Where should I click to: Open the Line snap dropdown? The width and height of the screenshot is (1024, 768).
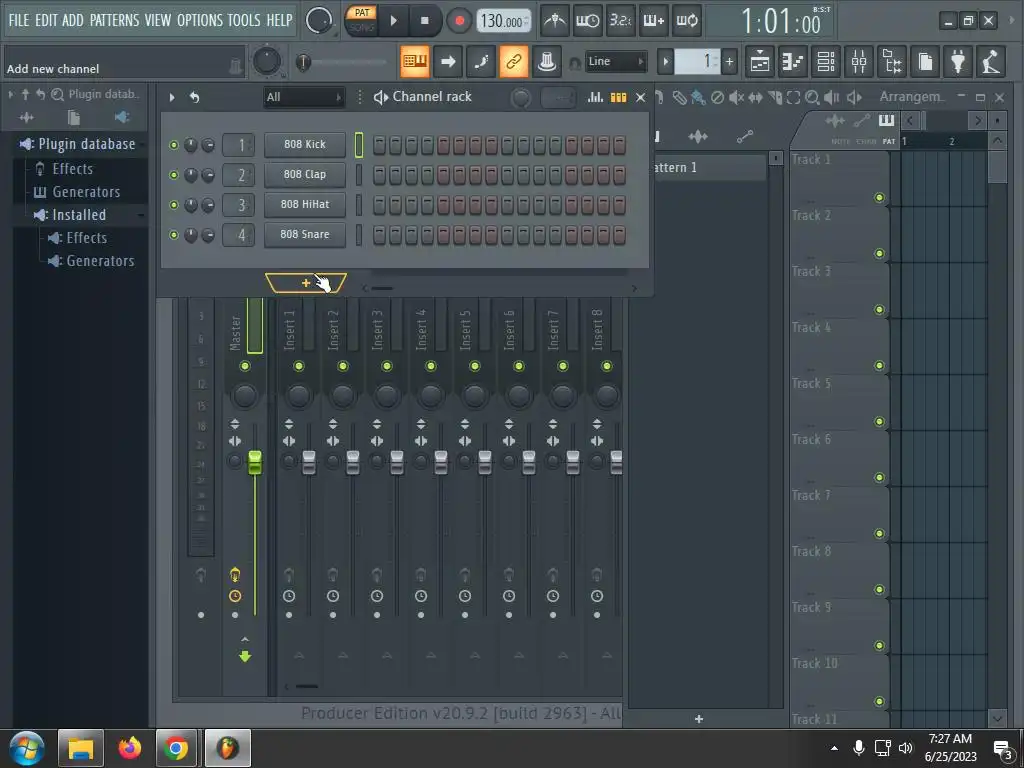point(615,61)
